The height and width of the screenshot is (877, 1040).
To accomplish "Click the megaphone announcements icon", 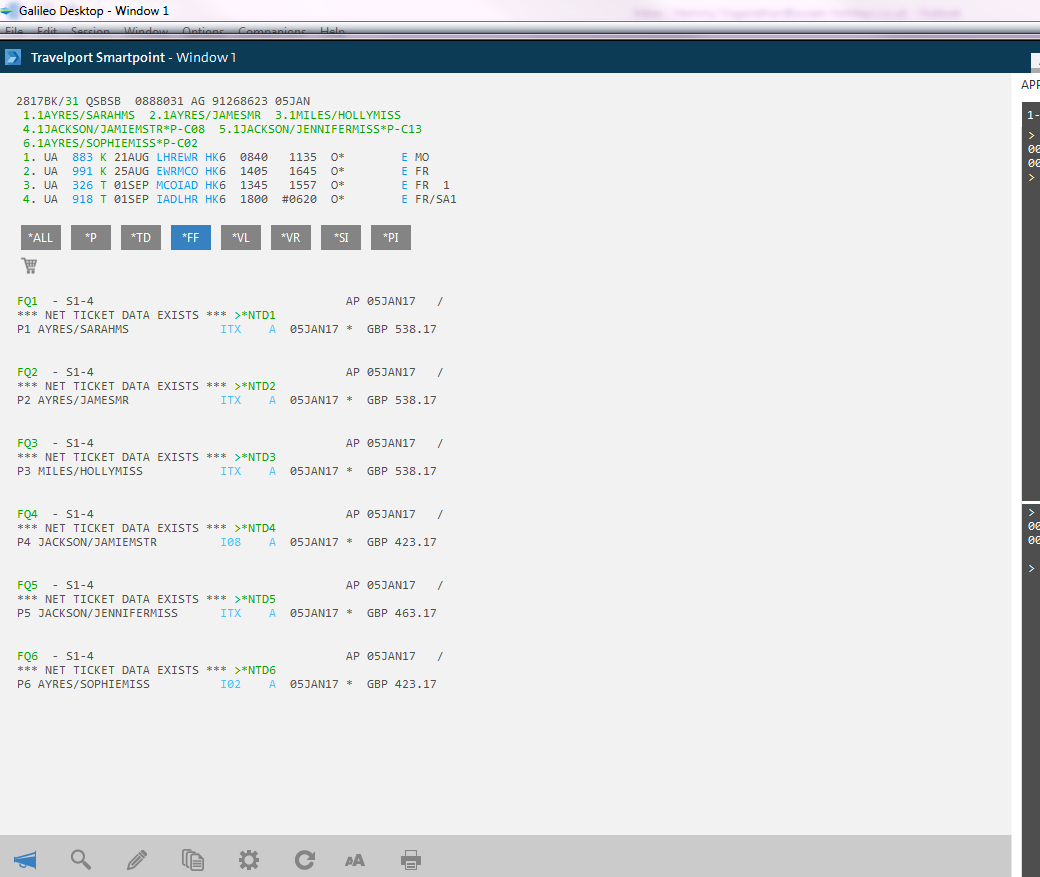I will [25, 860].
